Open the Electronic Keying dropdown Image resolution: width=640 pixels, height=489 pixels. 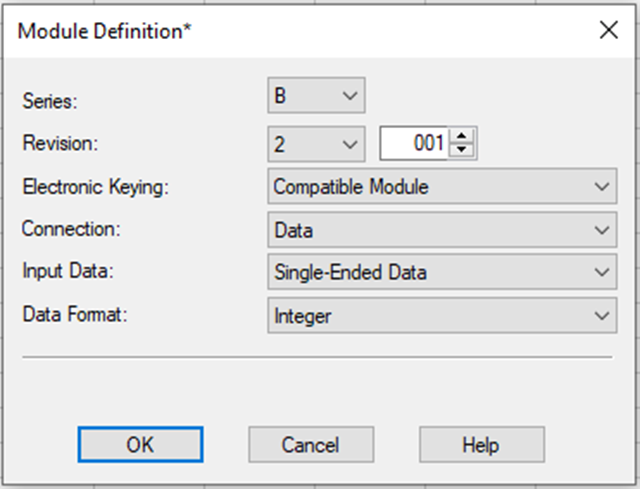click(442, 186)
